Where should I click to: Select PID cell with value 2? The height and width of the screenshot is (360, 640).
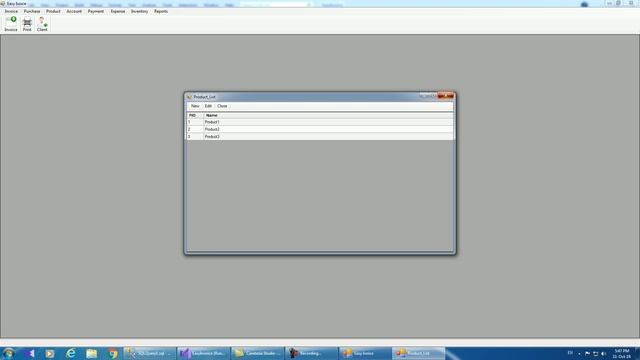(x=195, y=129)
